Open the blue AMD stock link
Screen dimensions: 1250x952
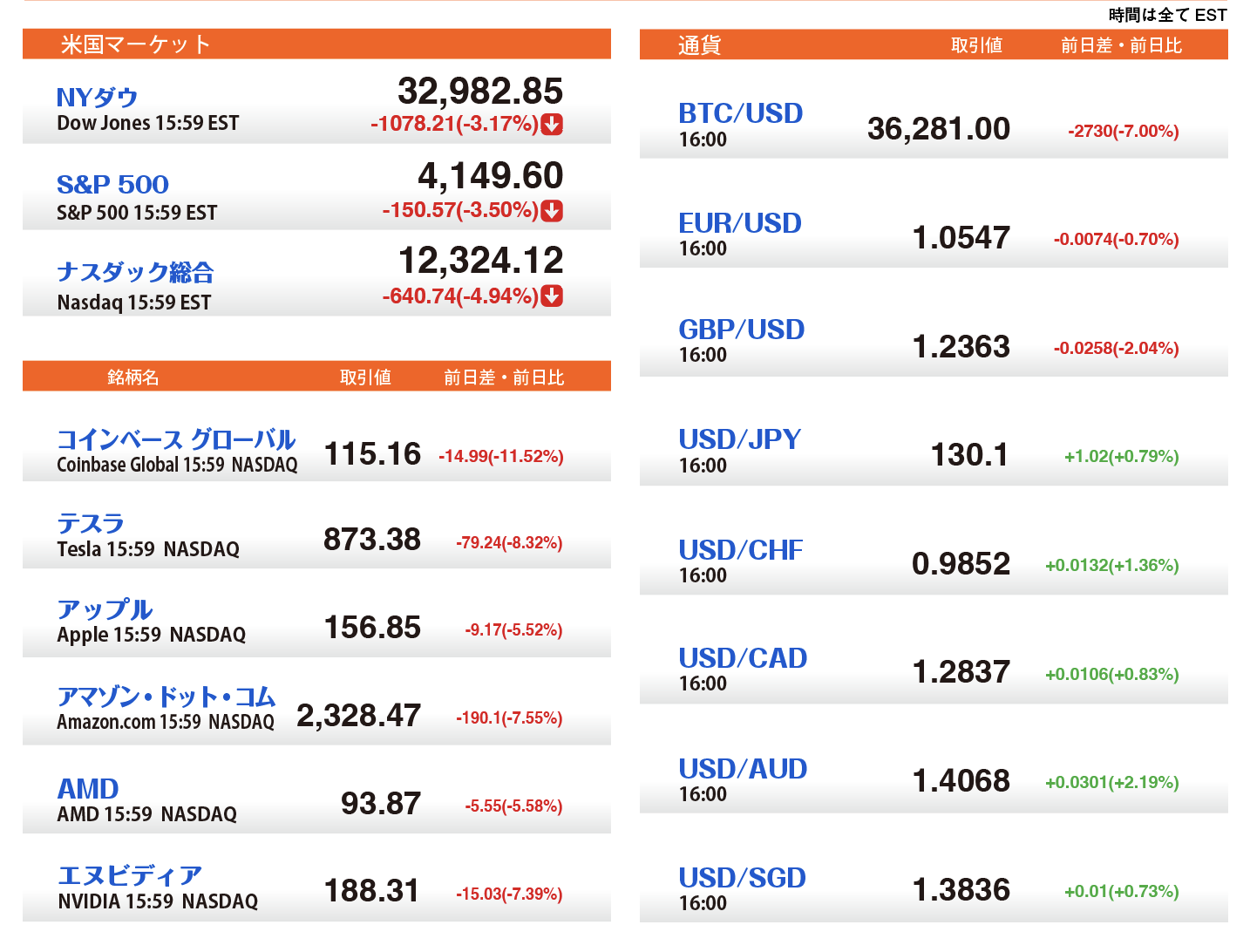[88, 789]
